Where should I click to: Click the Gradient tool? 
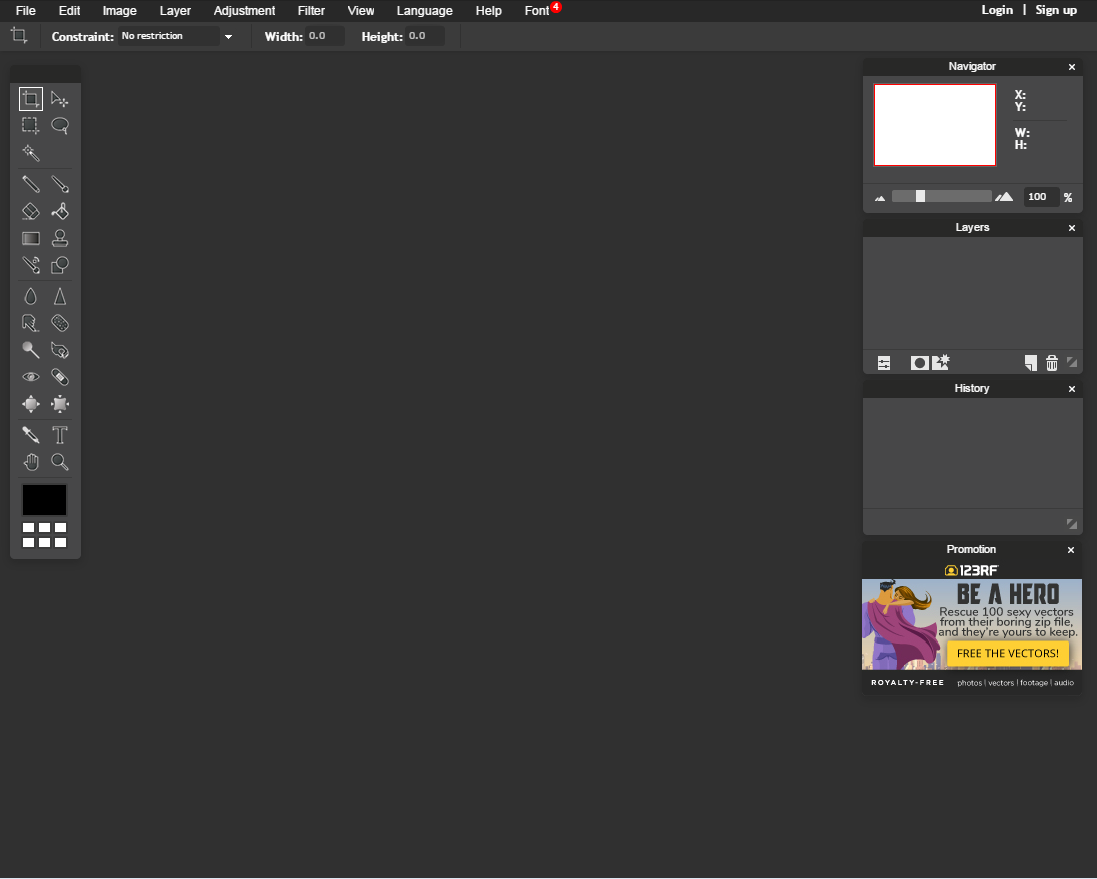click(x=31, y=238)
